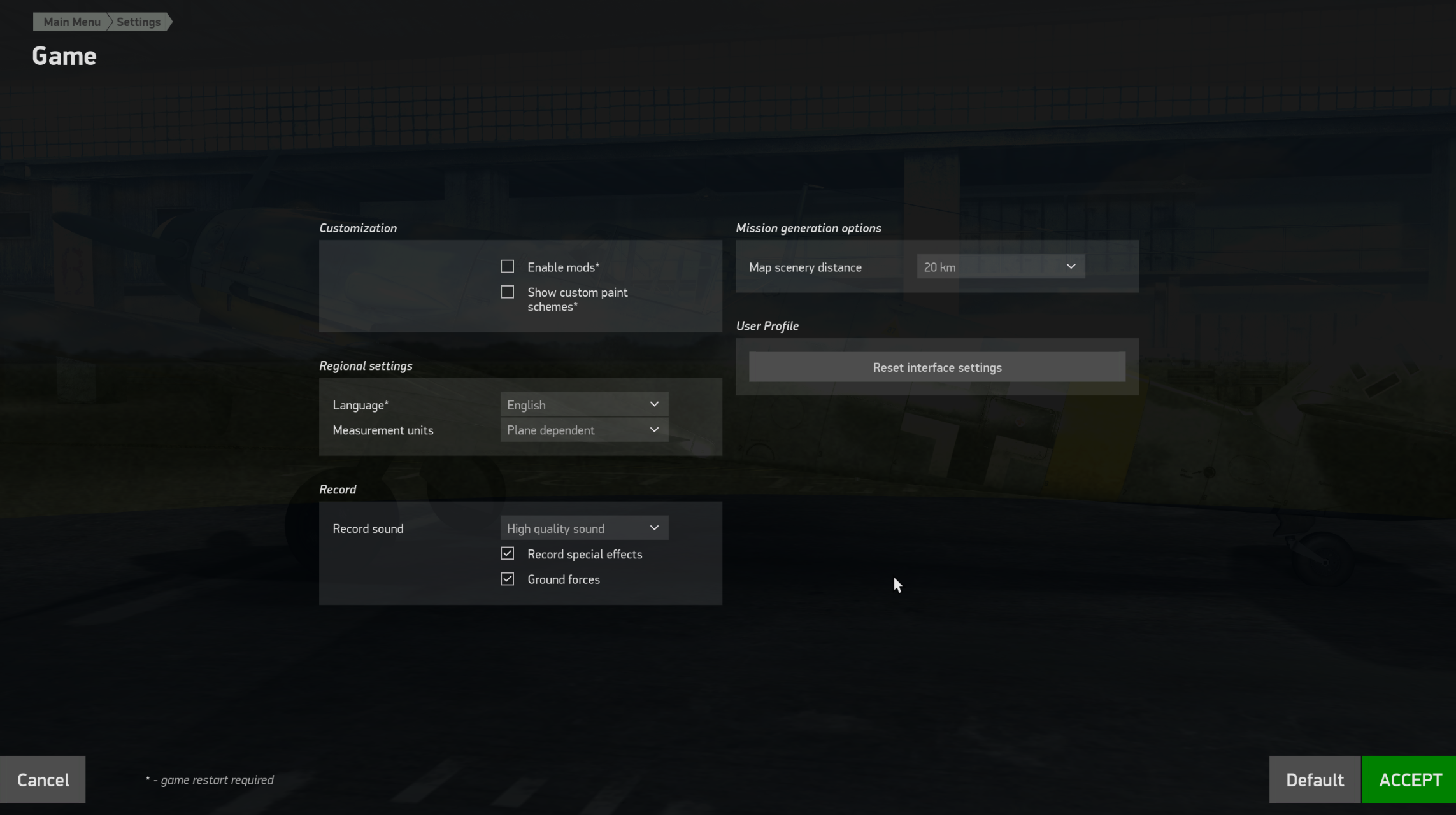Go to Main Menu breadcrumb
The width and height of the screenshot is (1456, 815).
tap(71, 22)
